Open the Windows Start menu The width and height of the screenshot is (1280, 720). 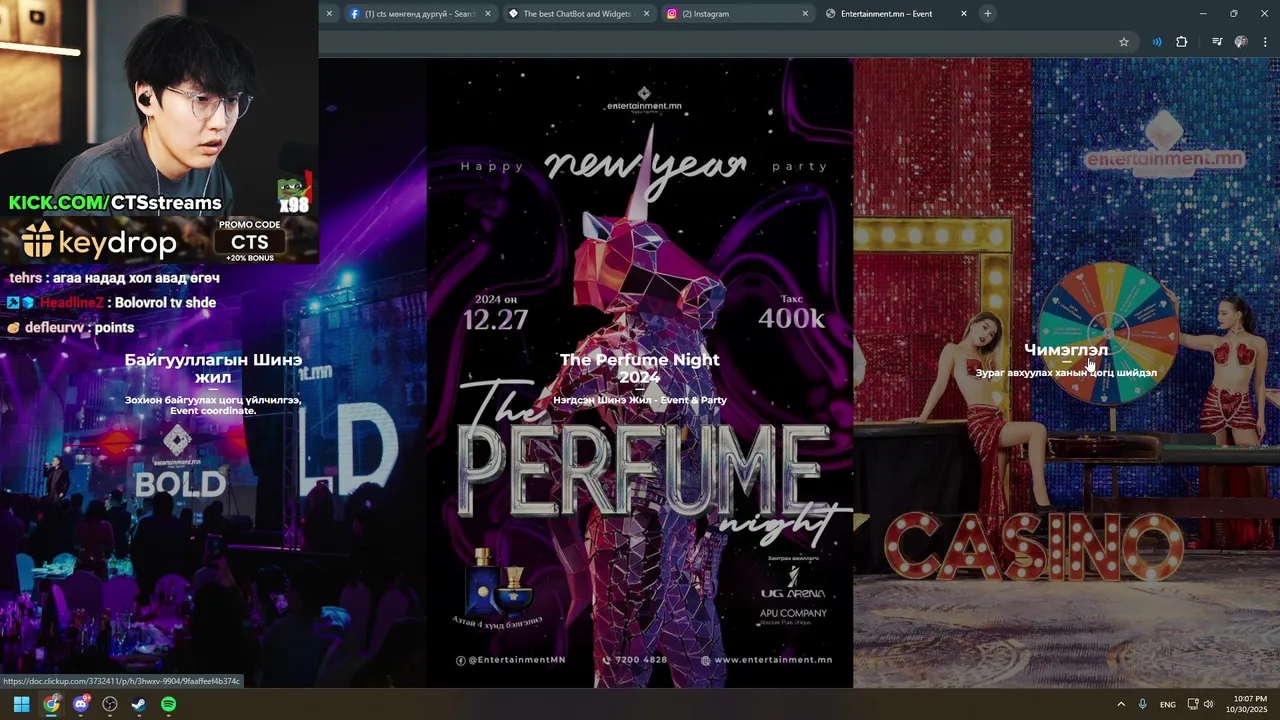coord(21,704)
